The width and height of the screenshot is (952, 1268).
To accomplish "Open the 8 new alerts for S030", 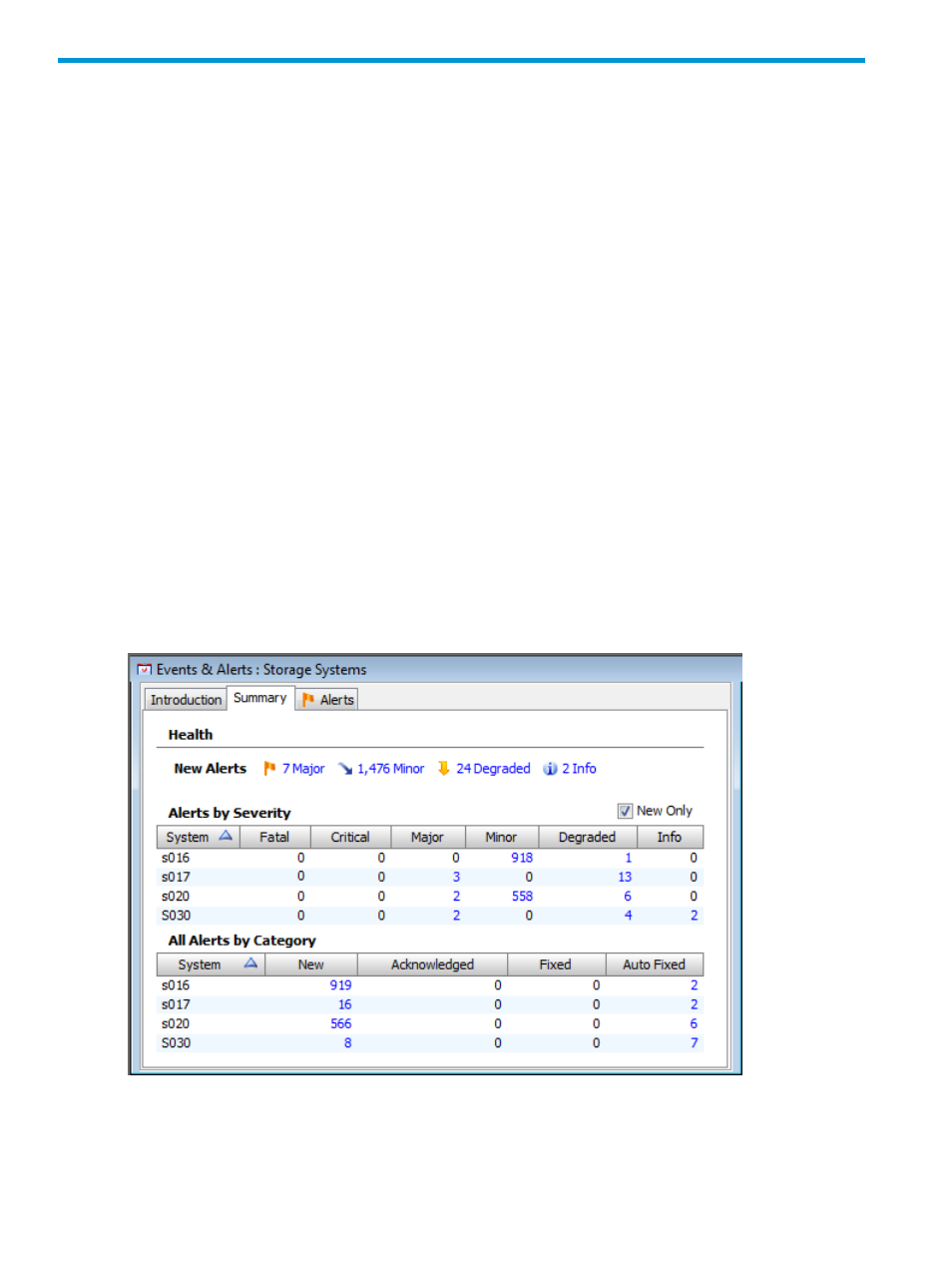I will click(x=348, y=1043).
